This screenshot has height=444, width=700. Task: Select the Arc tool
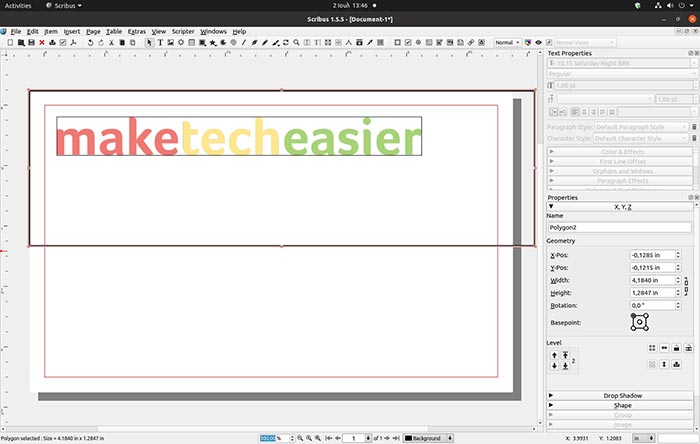coord(223,42)
